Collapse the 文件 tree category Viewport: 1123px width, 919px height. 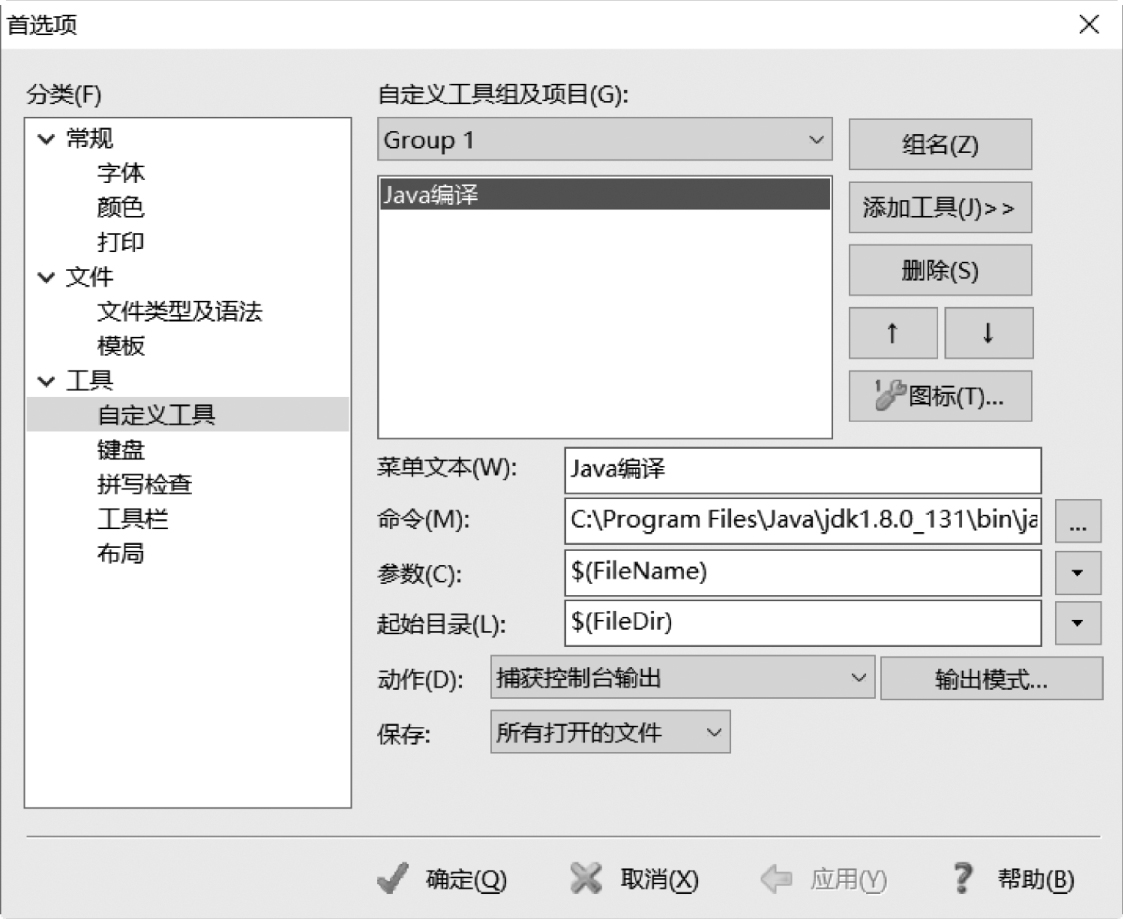coord(47,277)
